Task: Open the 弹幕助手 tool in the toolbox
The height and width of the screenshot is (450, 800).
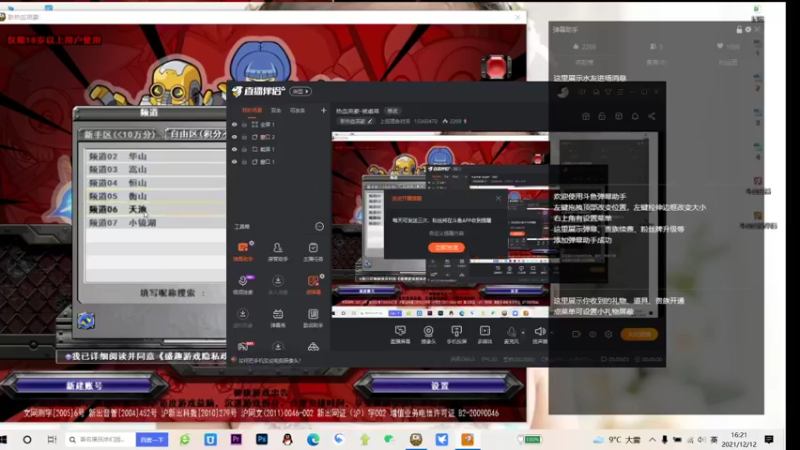Action: coord(243,251)
